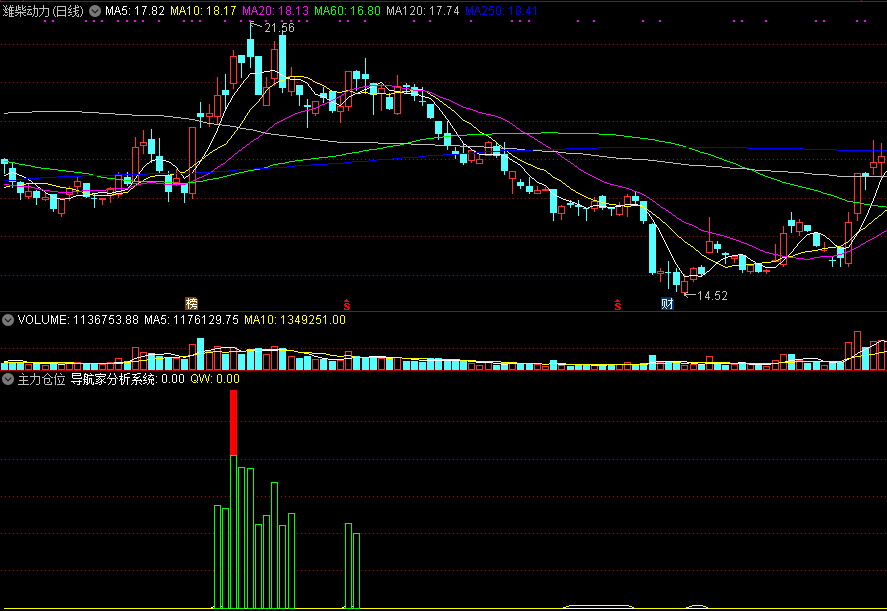887x611 pixels.
Task: Click the 财 marker near the 14.52 low
Action: pyautogui.click(x=668, y=304)
